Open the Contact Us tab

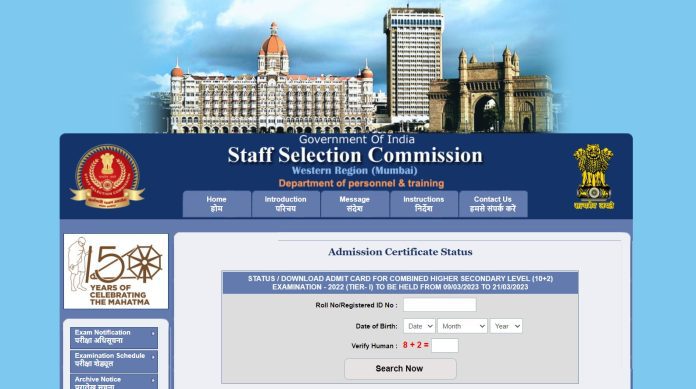[x=493, y=204]
